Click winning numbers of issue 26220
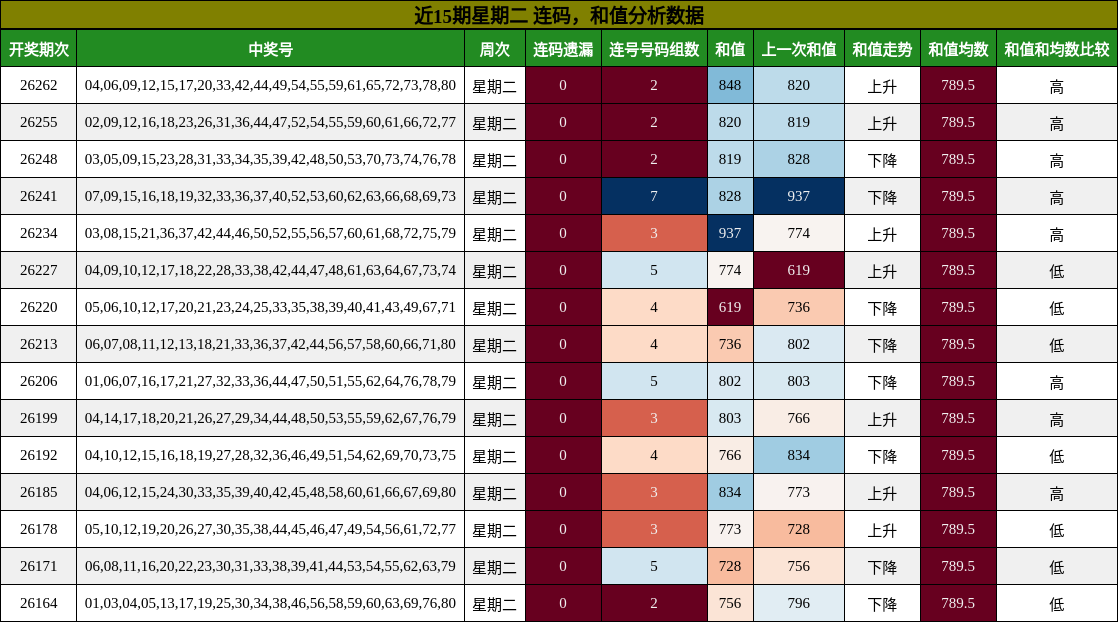Screen dimensions: 1118x622 (x=270, y=307)
